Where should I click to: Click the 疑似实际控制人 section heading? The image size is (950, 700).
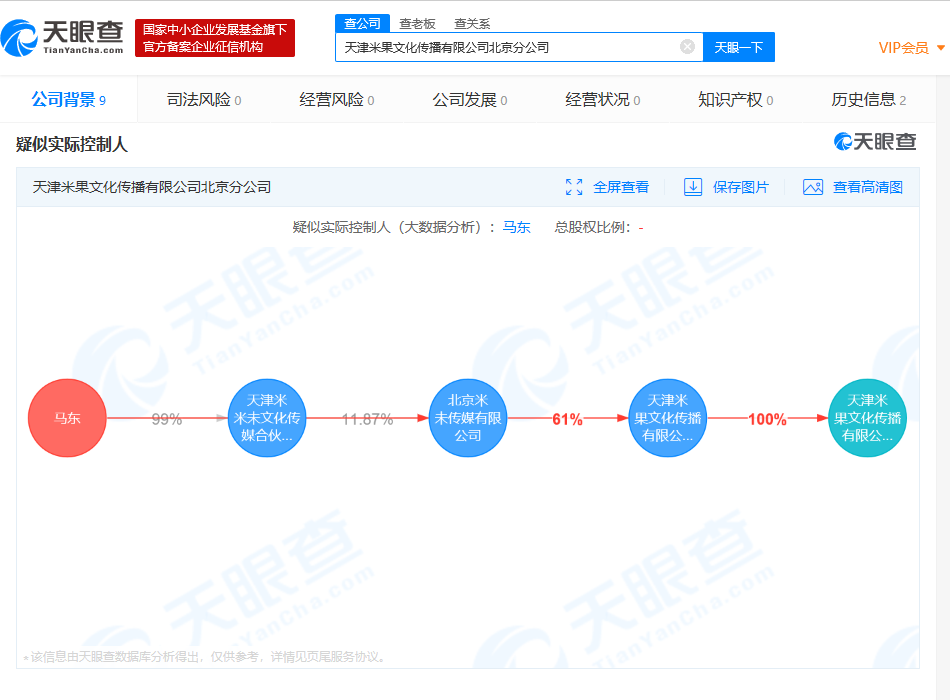pyautogui.click(x=71, y=144)
